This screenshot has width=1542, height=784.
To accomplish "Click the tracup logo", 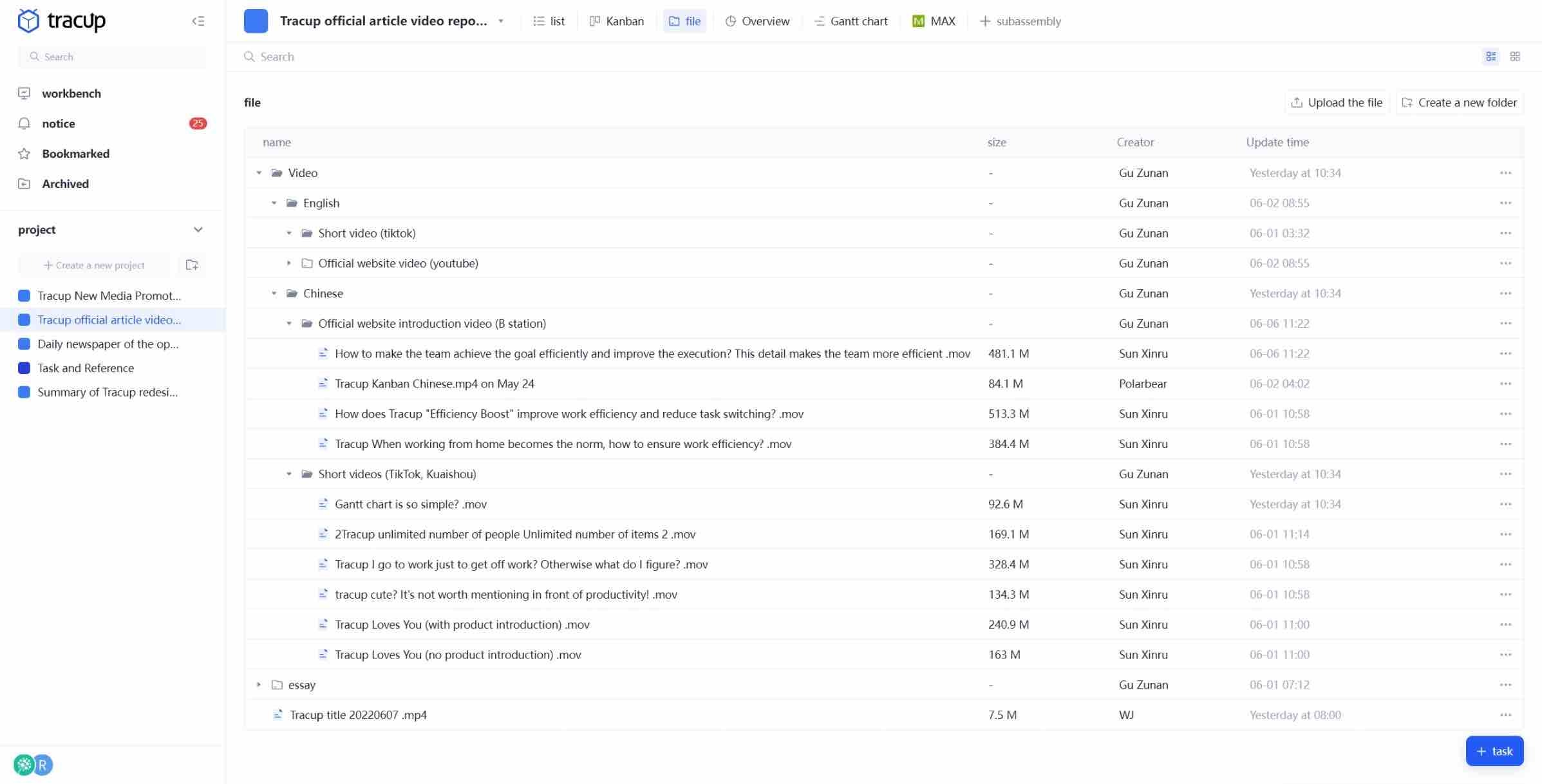I will click(61, 21).
